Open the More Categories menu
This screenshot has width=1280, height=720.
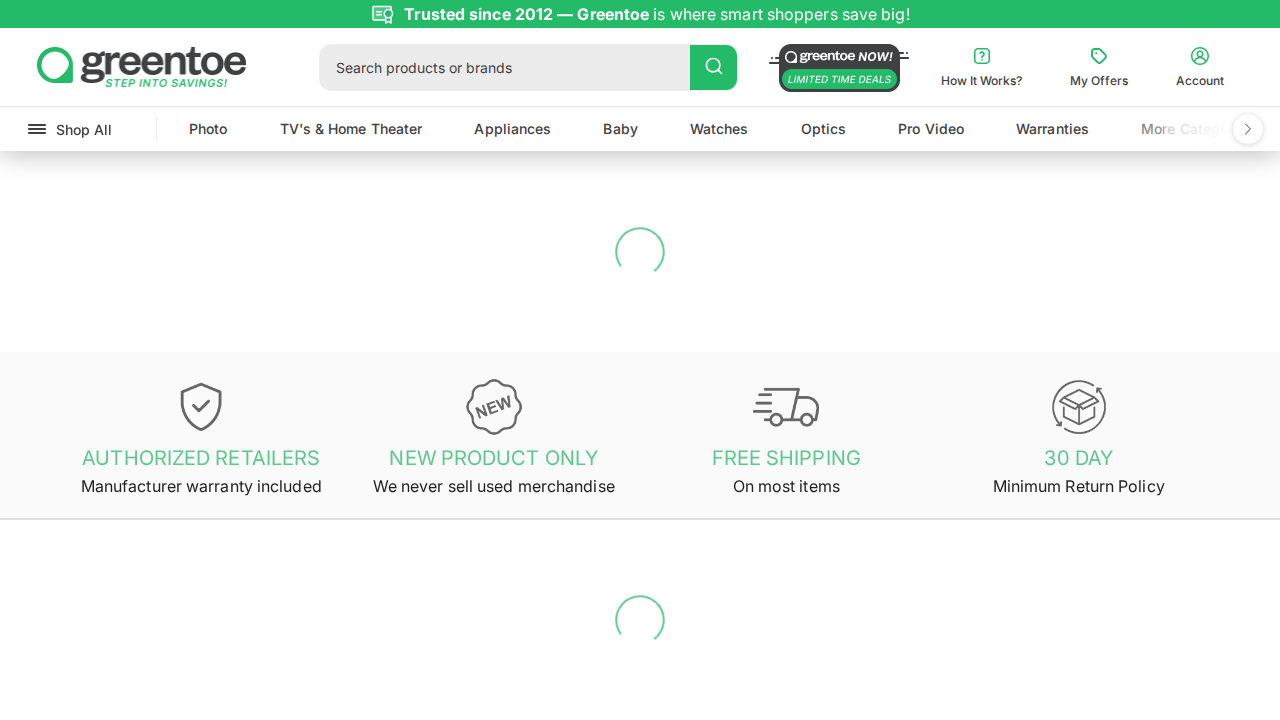1180,129
